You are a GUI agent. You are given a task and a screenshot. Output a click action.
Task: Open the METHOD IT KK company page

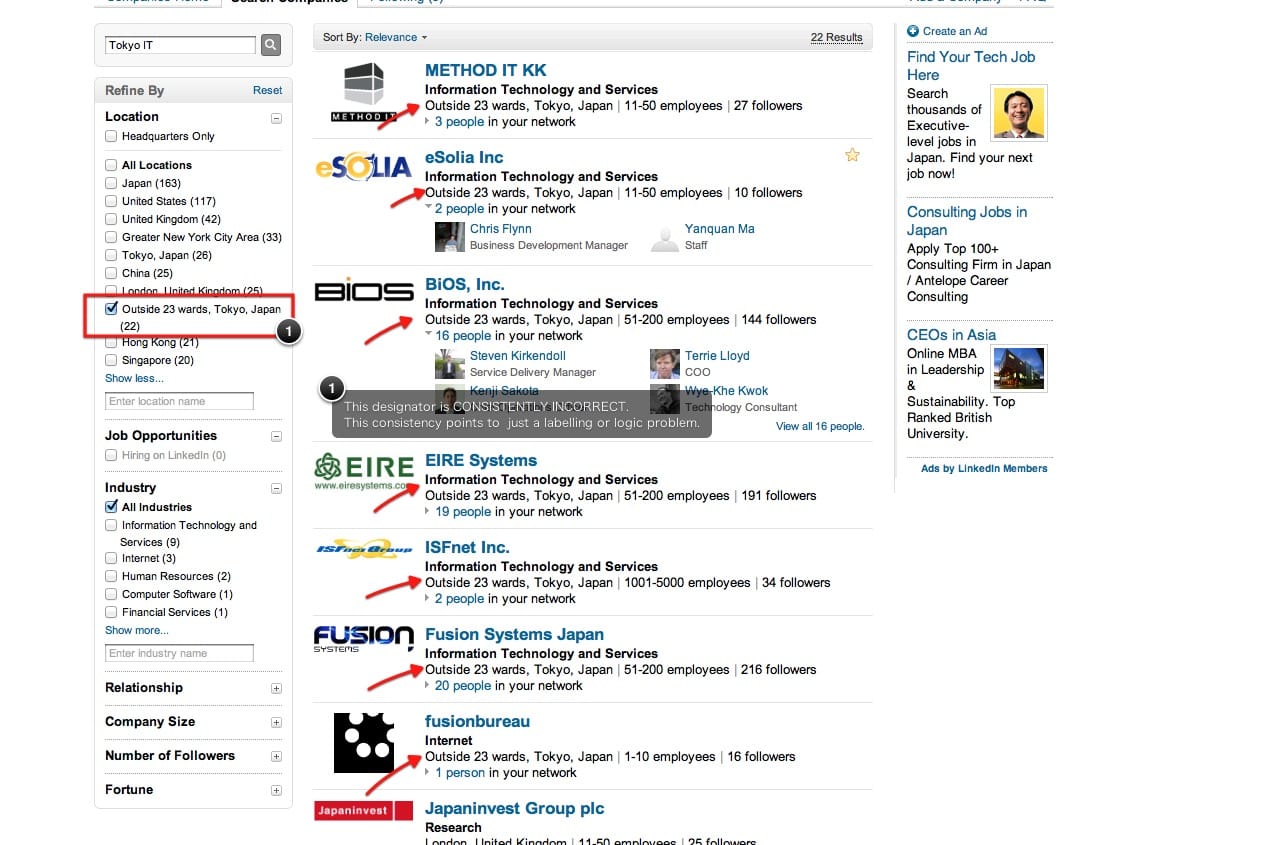point(486,70)
